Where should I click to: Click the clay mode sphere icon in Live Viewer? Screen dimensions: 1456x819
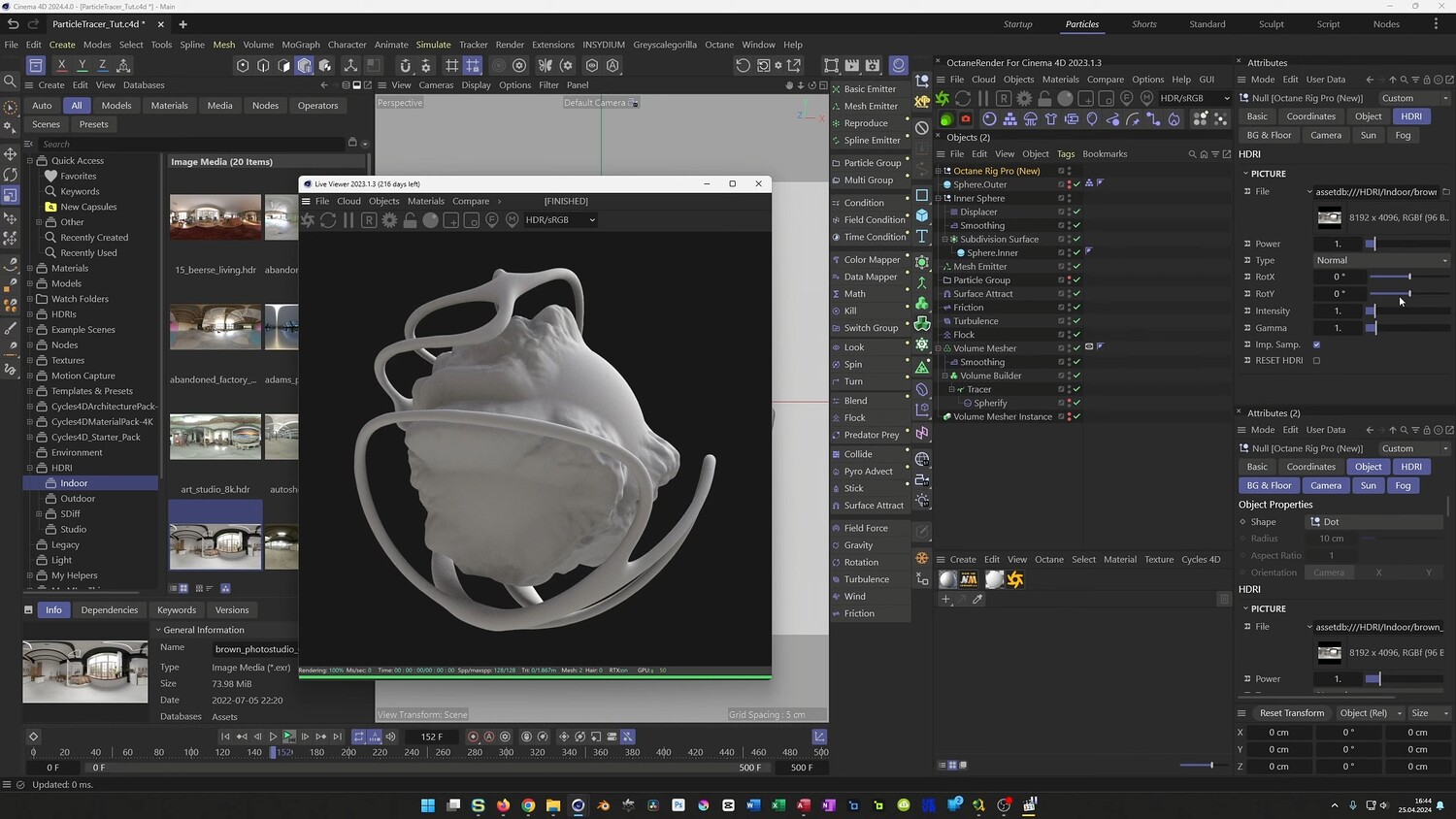click(x=430, y=220)
